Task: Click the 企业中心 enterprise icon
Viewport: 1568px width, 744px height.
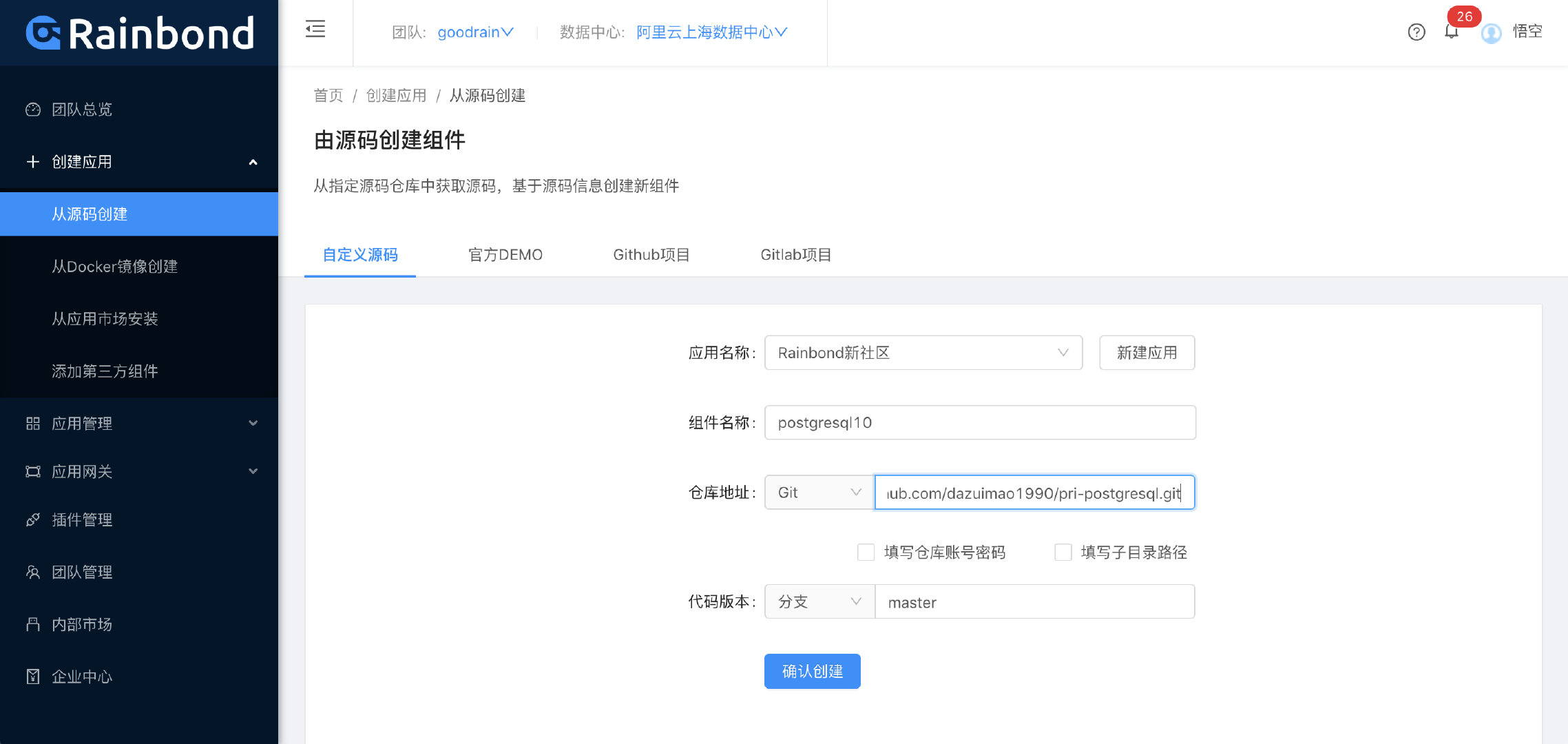Action: pos(33,677)
